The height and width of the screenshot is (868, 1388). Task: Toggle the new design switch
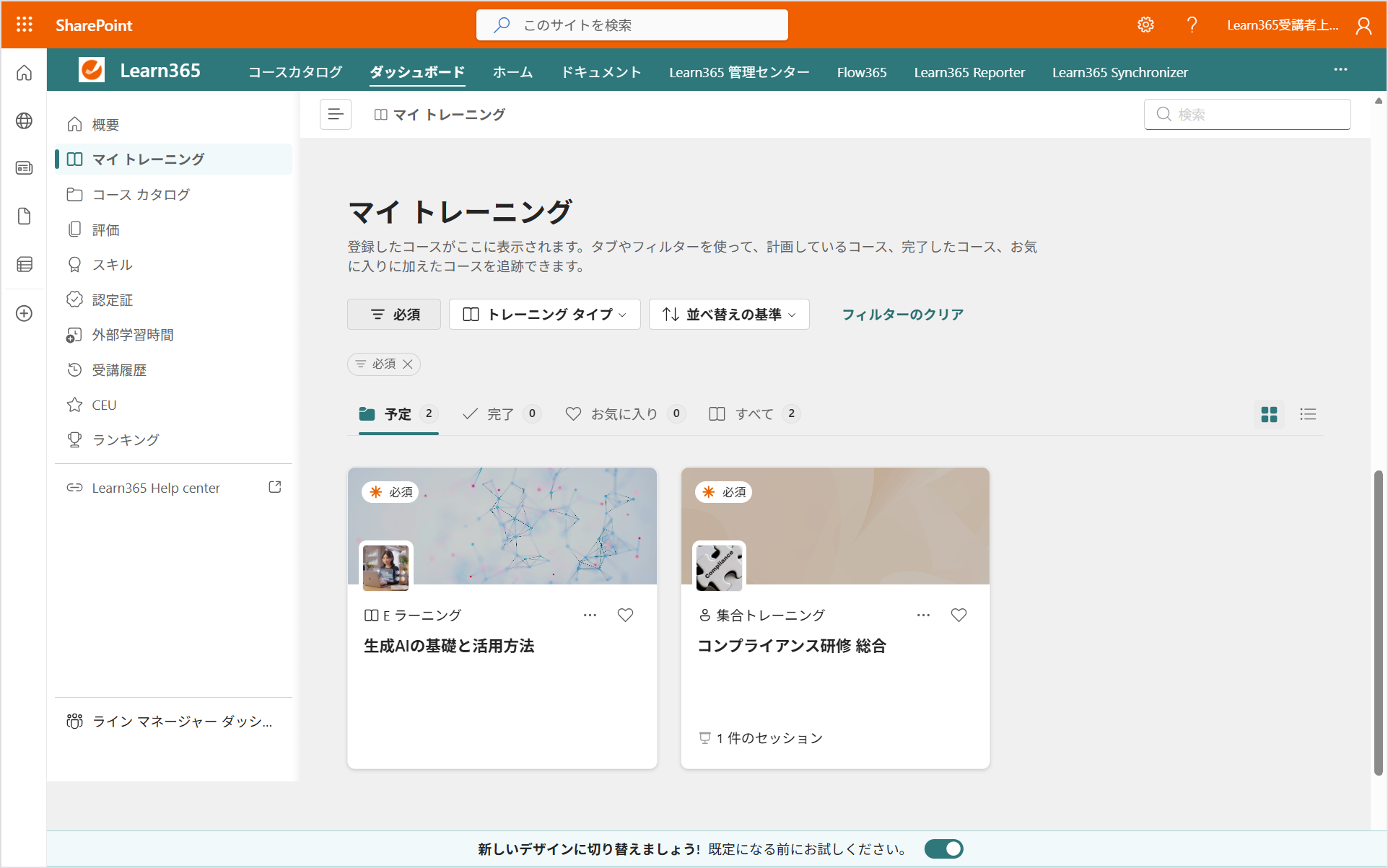click(944, 849)
